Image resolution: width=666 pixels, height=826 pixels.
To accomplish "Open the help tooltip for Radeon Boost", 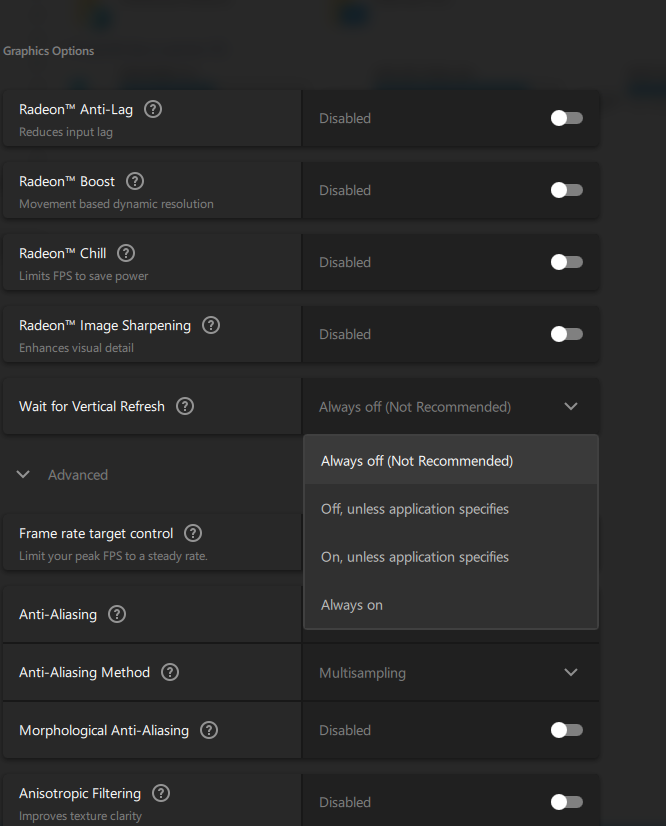I will pos(135,181).
